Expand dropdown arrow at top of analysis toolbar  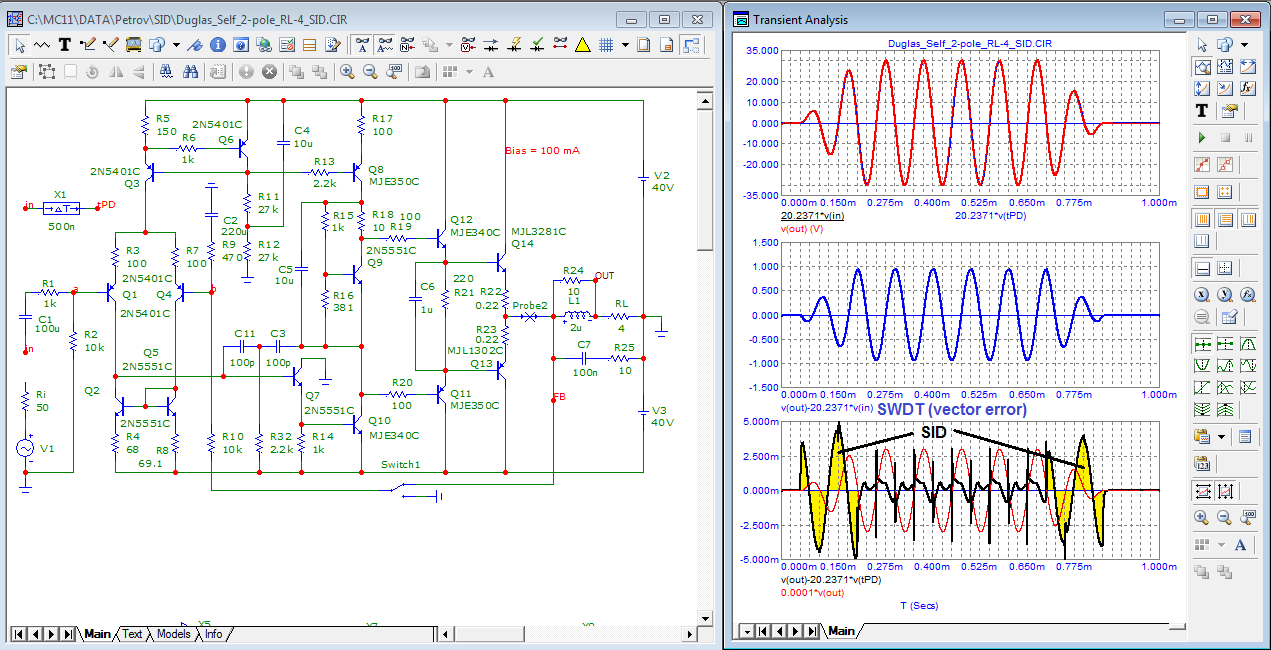pyautogui.click(x=1244, y=45)
